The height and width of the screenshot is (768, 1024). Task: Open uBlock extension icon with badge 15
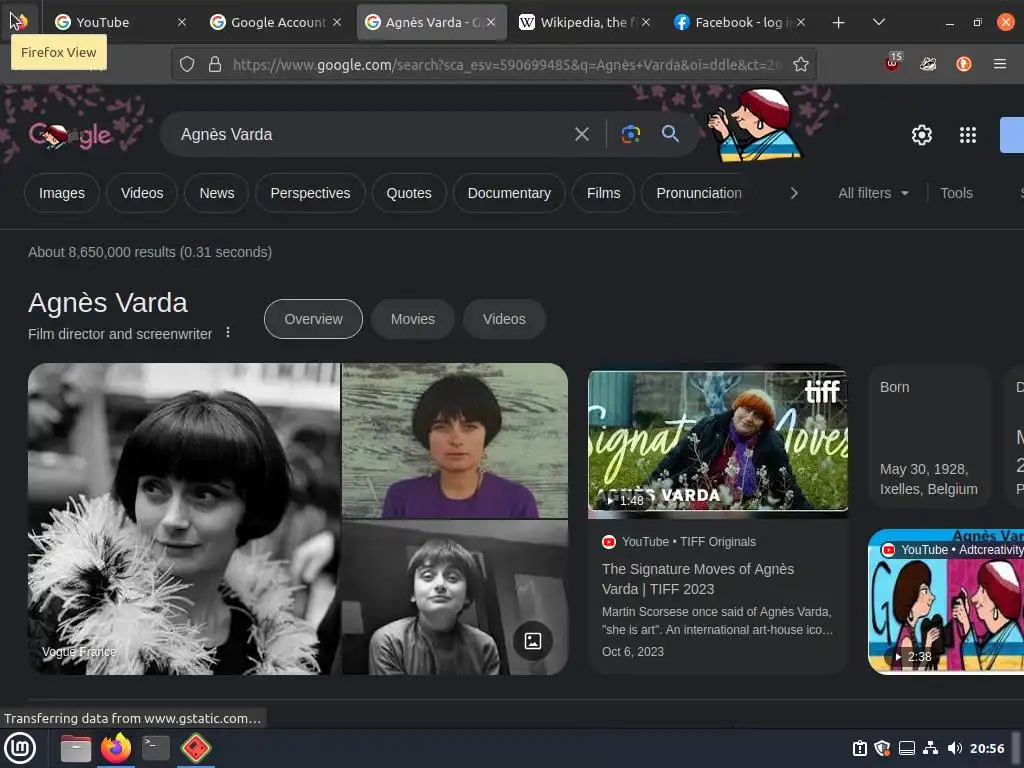(x=893, y=63)
